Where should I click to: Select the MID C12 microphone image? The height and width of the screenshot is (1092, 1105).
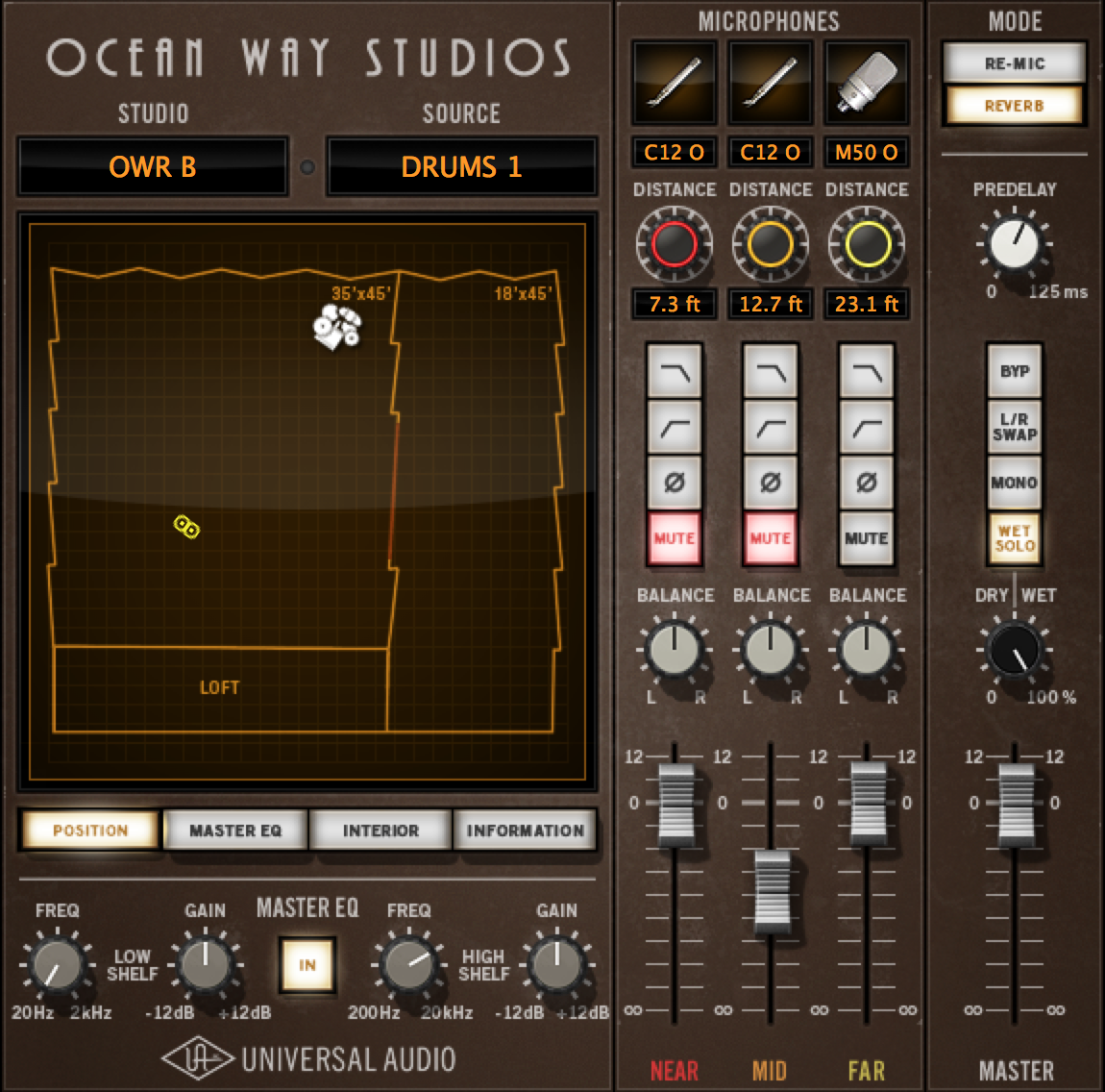coord(771,84)
